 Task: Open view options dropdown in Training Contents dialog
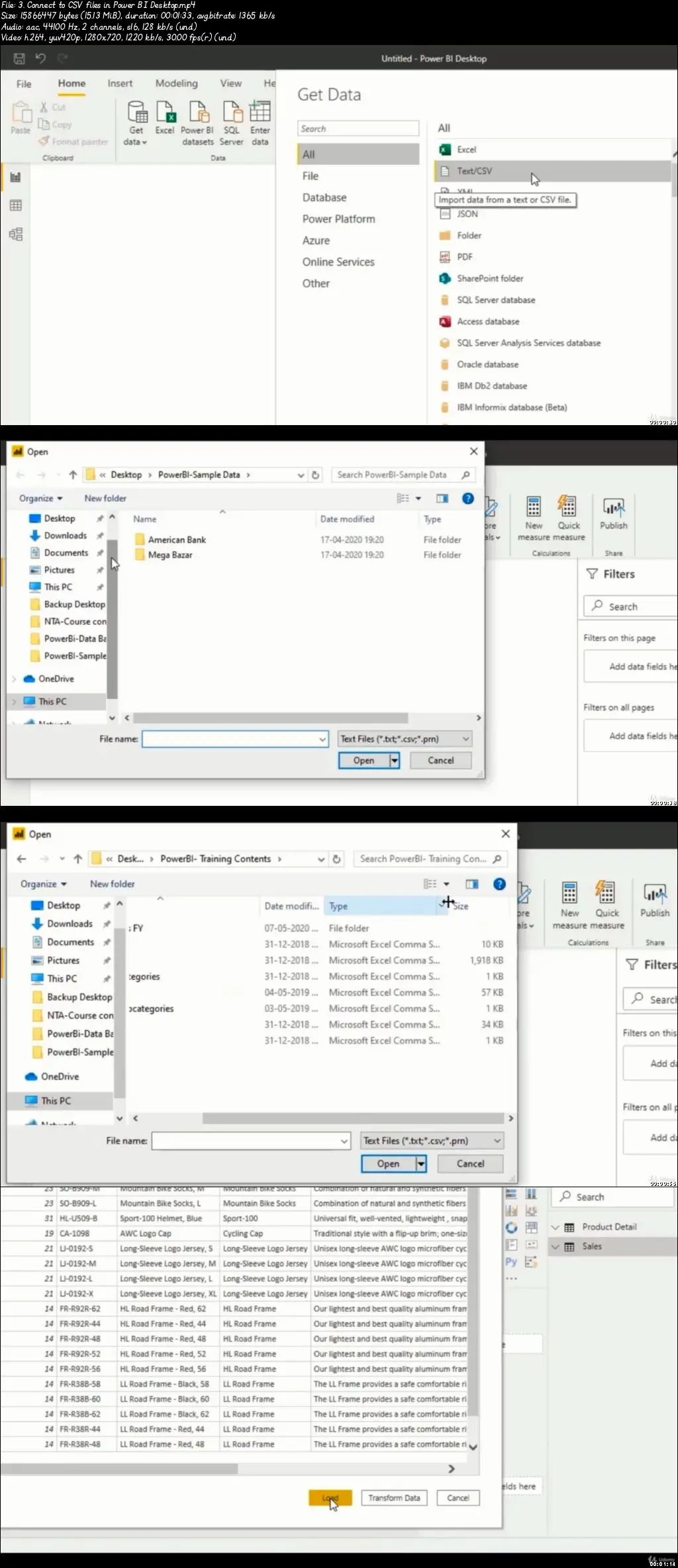coord(446,884)
